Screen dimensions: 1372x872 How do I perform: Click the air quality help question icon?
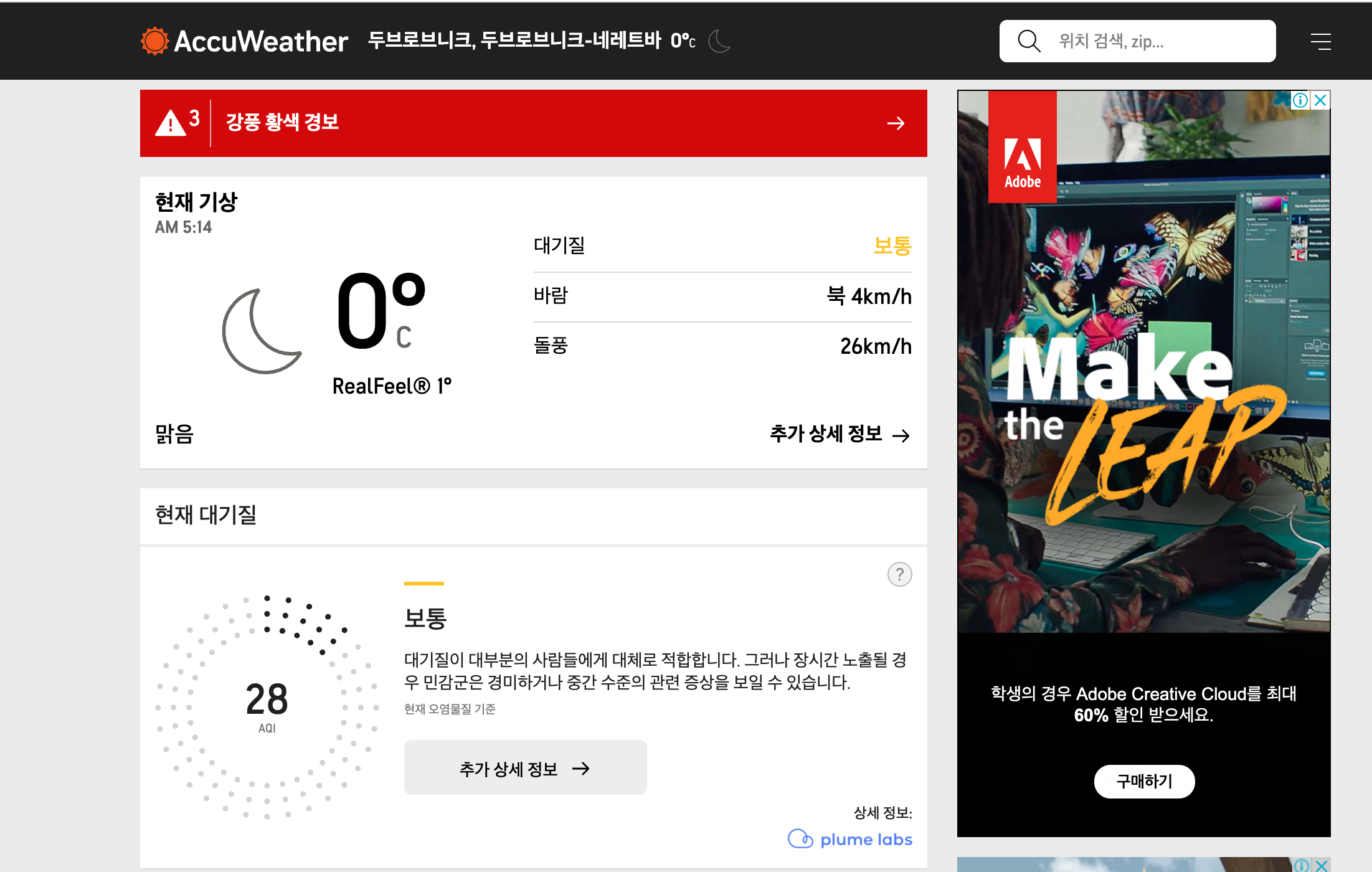click(x=899, y=574)
